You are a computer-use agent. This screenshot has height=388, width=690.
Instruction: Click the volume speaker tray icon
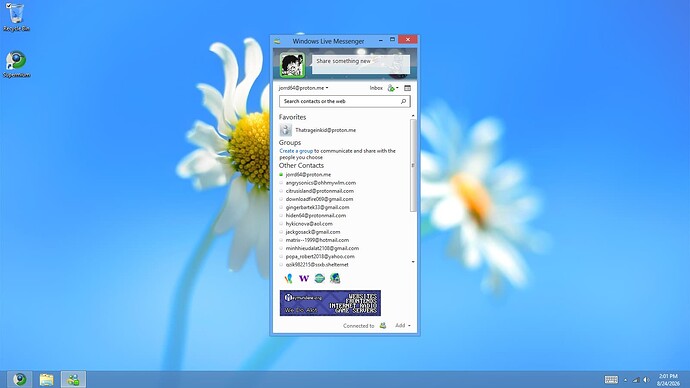[x=646, y=380]
